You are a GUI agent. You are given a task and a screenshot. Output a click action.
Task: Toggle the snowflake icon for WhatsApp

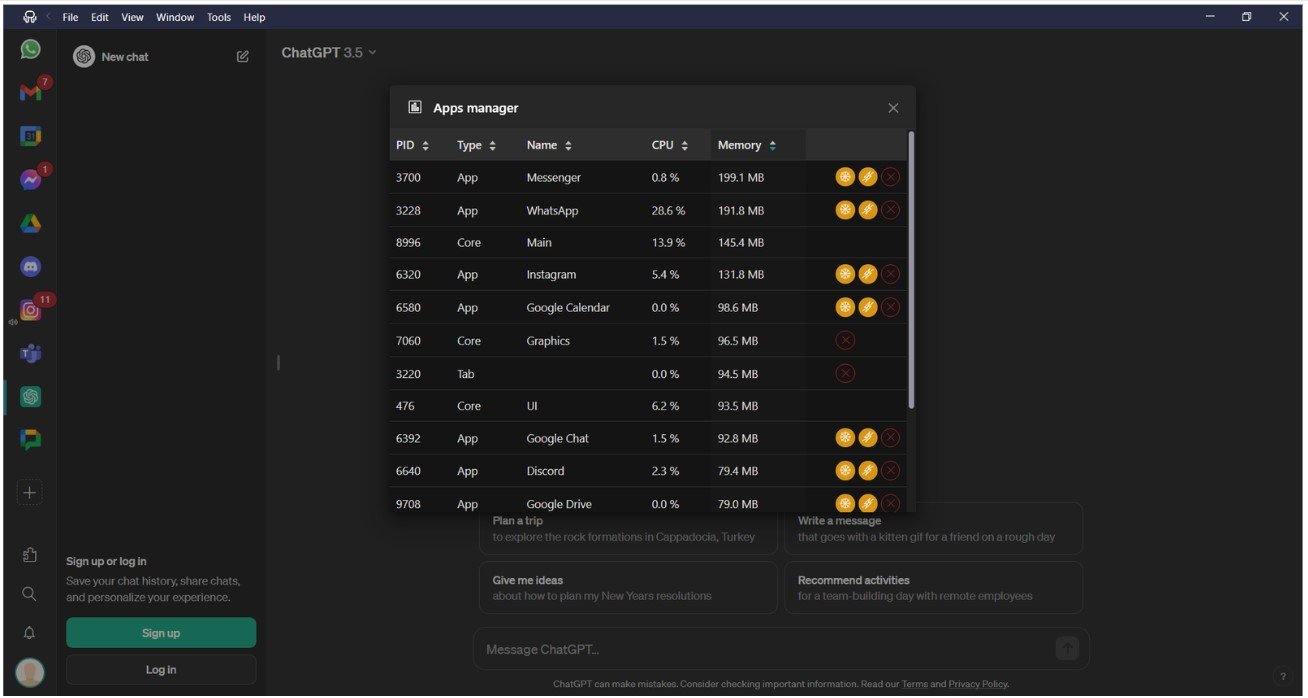[845, 210]
